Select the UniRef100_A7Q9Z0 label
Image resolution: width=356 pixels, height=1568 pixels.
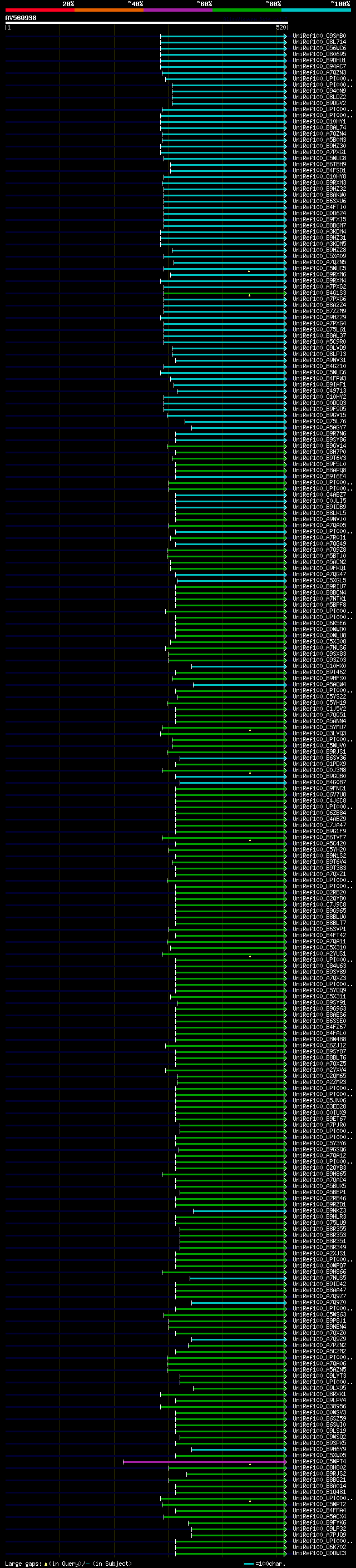pyautogui.click(x=319, y=1303)
